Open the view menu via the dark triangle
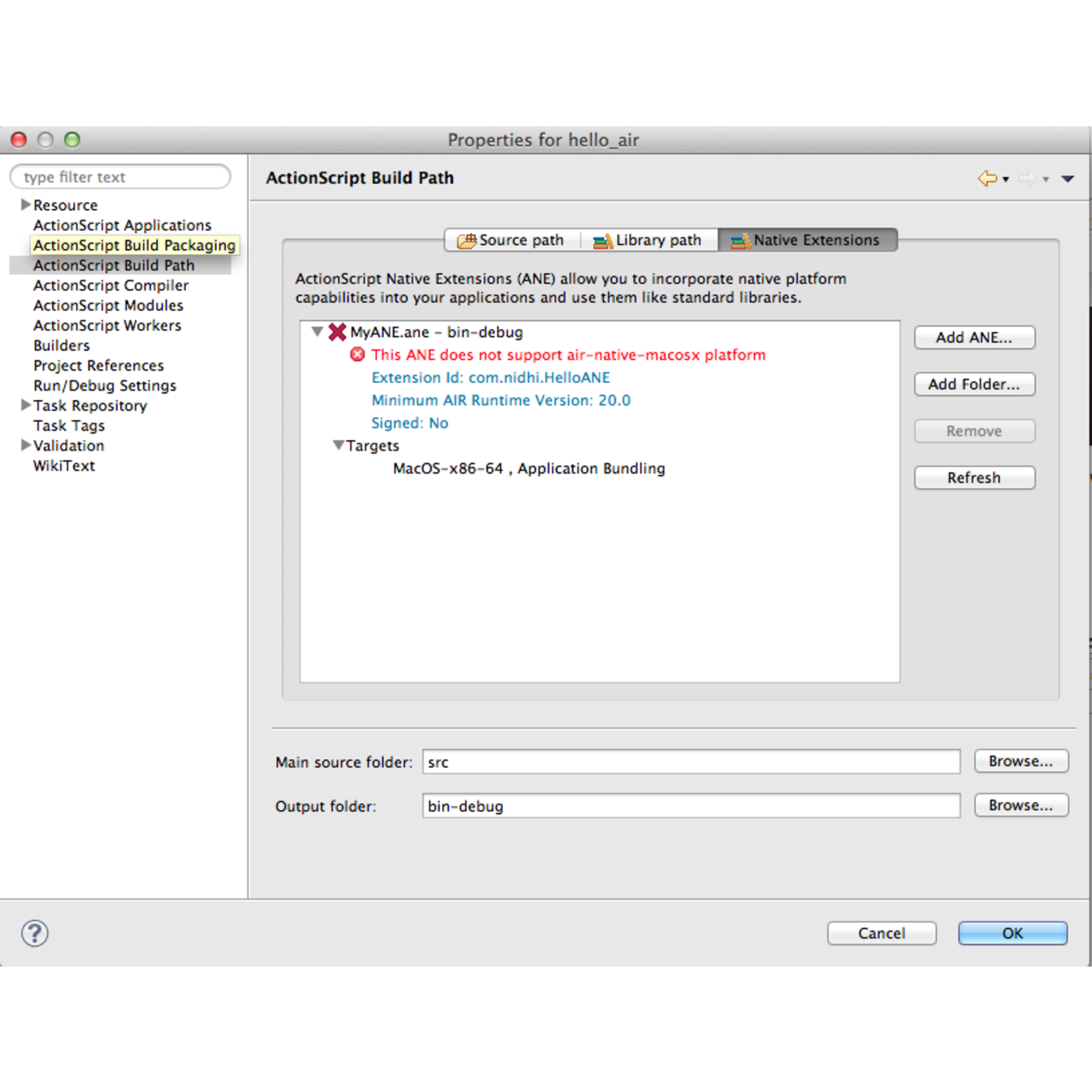Viewport: 1092px width, 1092px height. point(1067,179)
